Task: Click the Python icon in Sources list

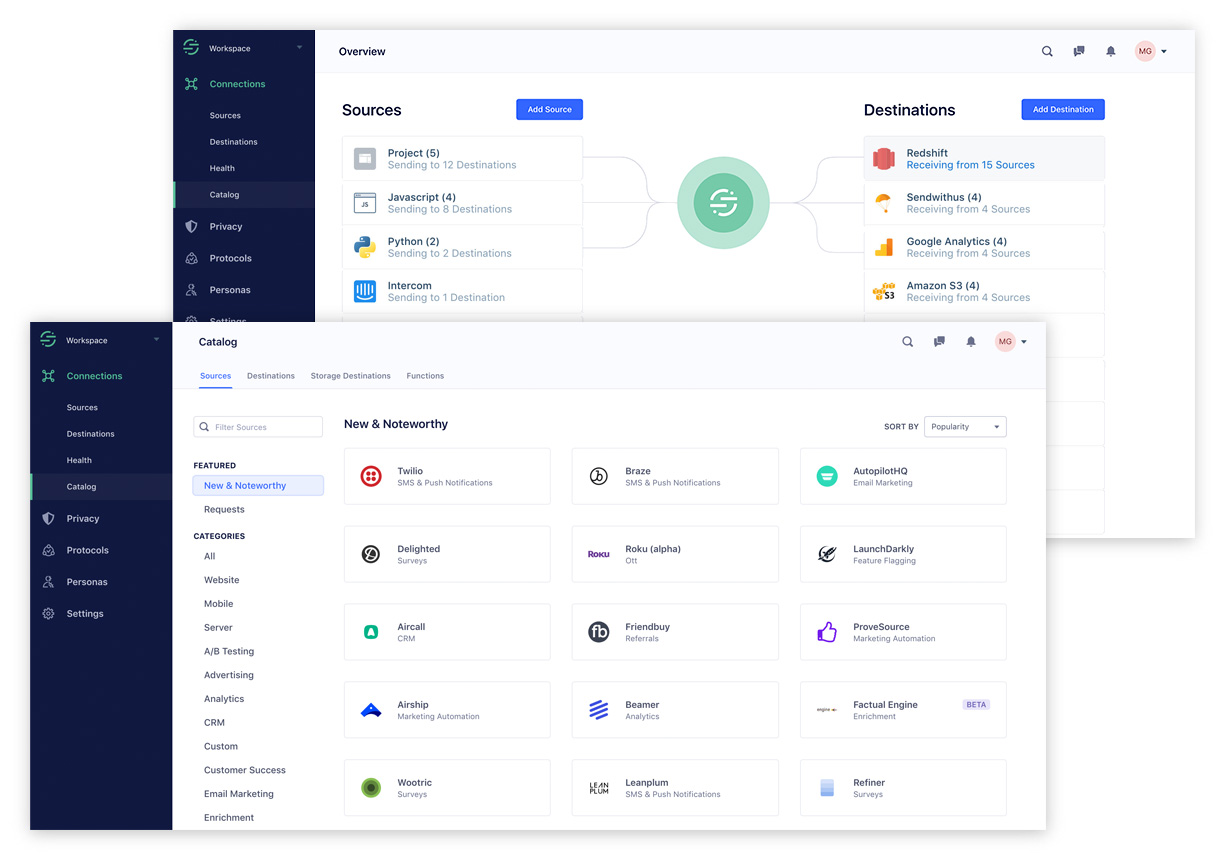Action: pyautogui.click(x=365, y=247)
